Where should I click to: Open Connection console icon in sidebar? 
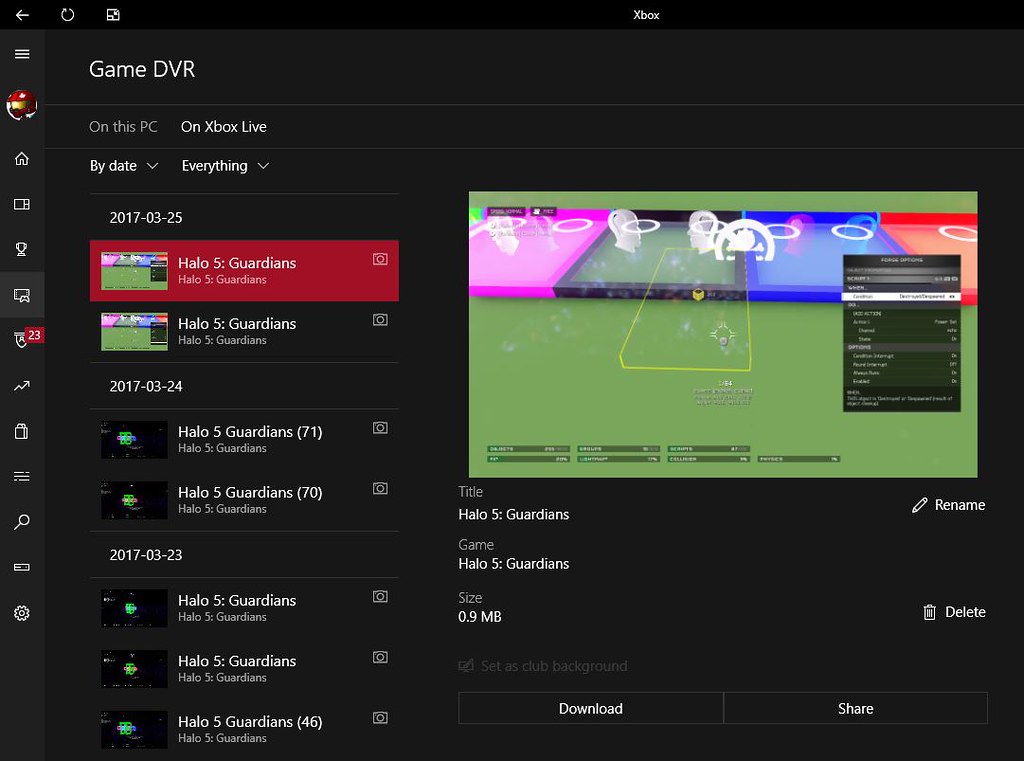pyautogui.click(x=22, y=567)
